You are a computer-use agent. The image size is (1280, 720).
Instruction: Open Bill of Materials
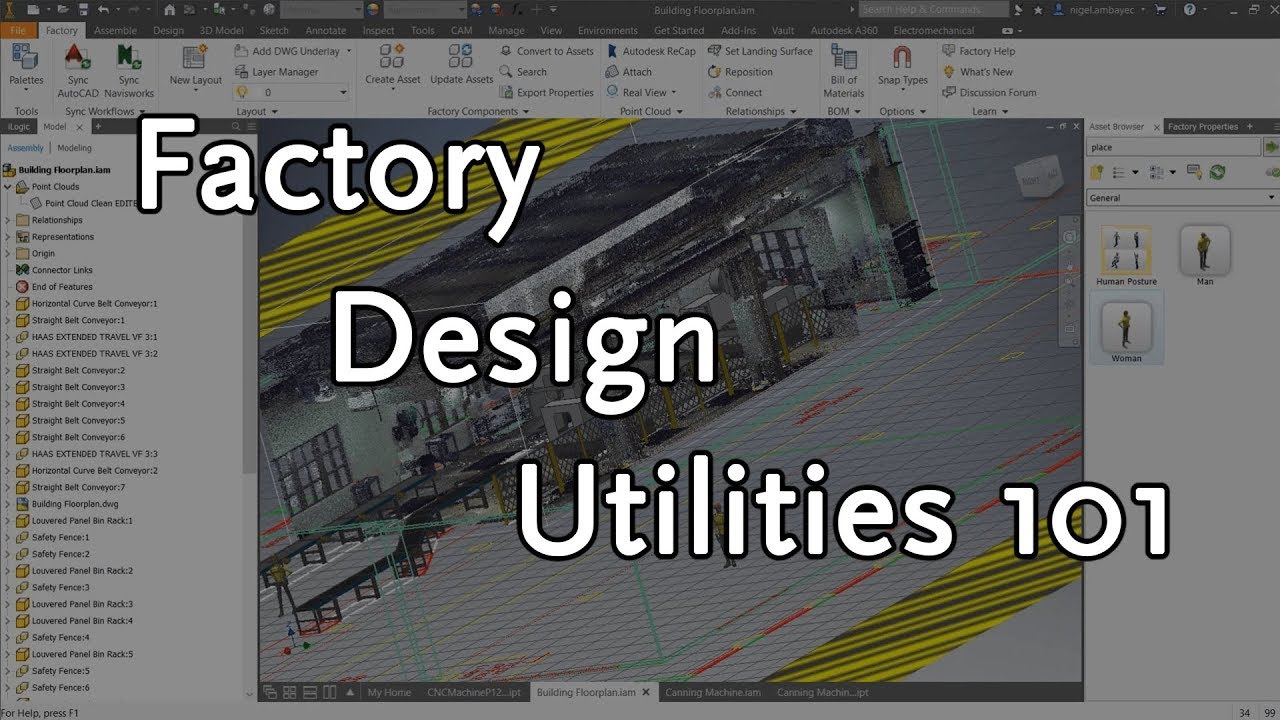pos(844,70)
